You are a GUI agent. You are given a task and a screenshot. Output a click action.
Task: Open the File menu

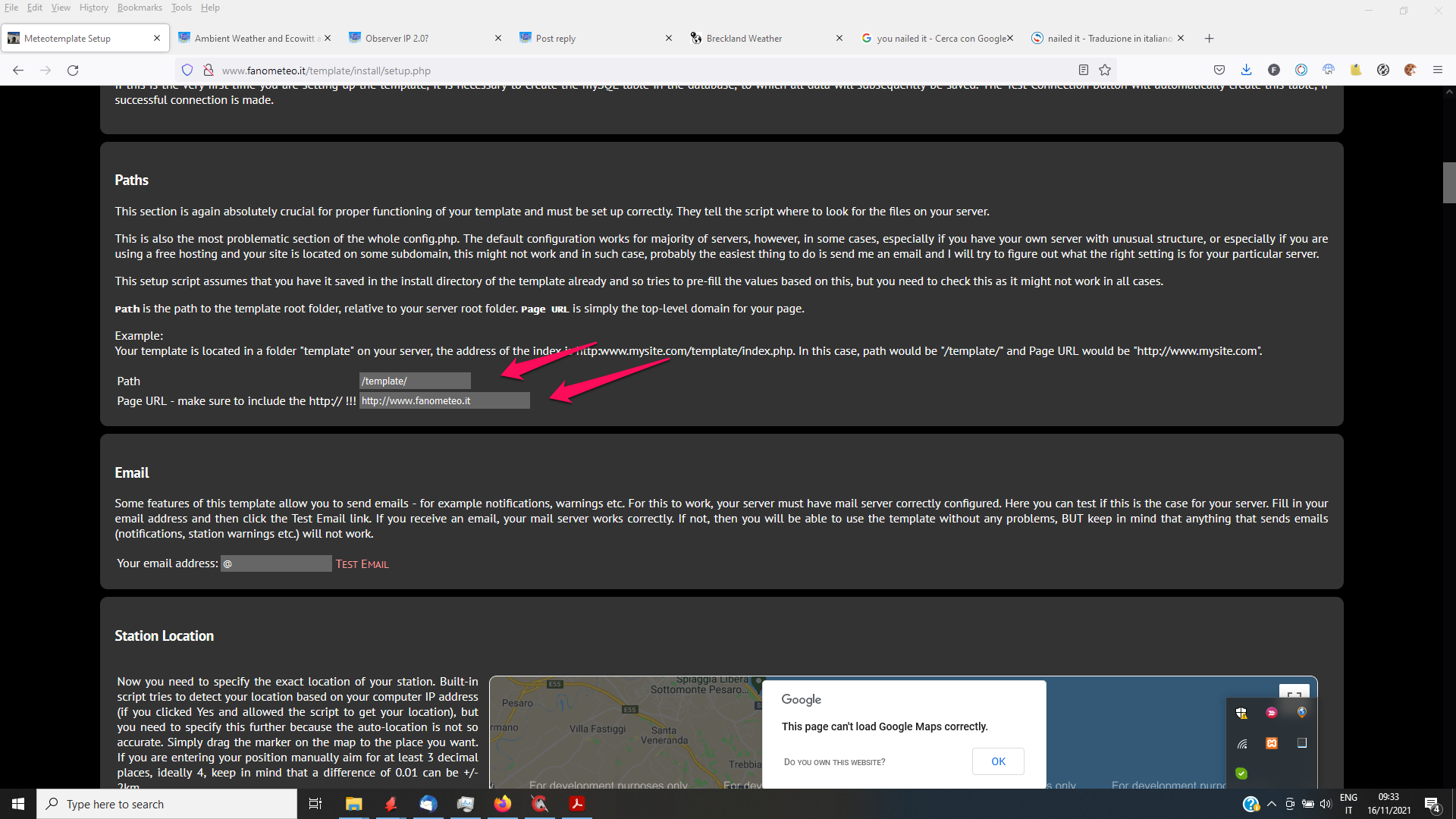coord(11,8)
